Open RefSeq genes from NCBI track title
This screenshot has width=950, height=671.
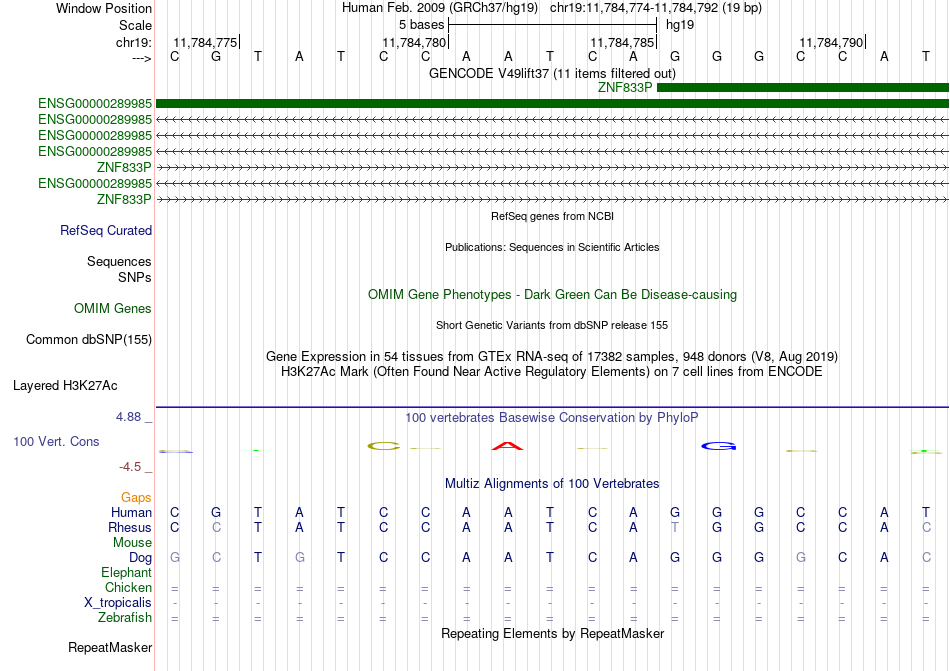(552, 216)
